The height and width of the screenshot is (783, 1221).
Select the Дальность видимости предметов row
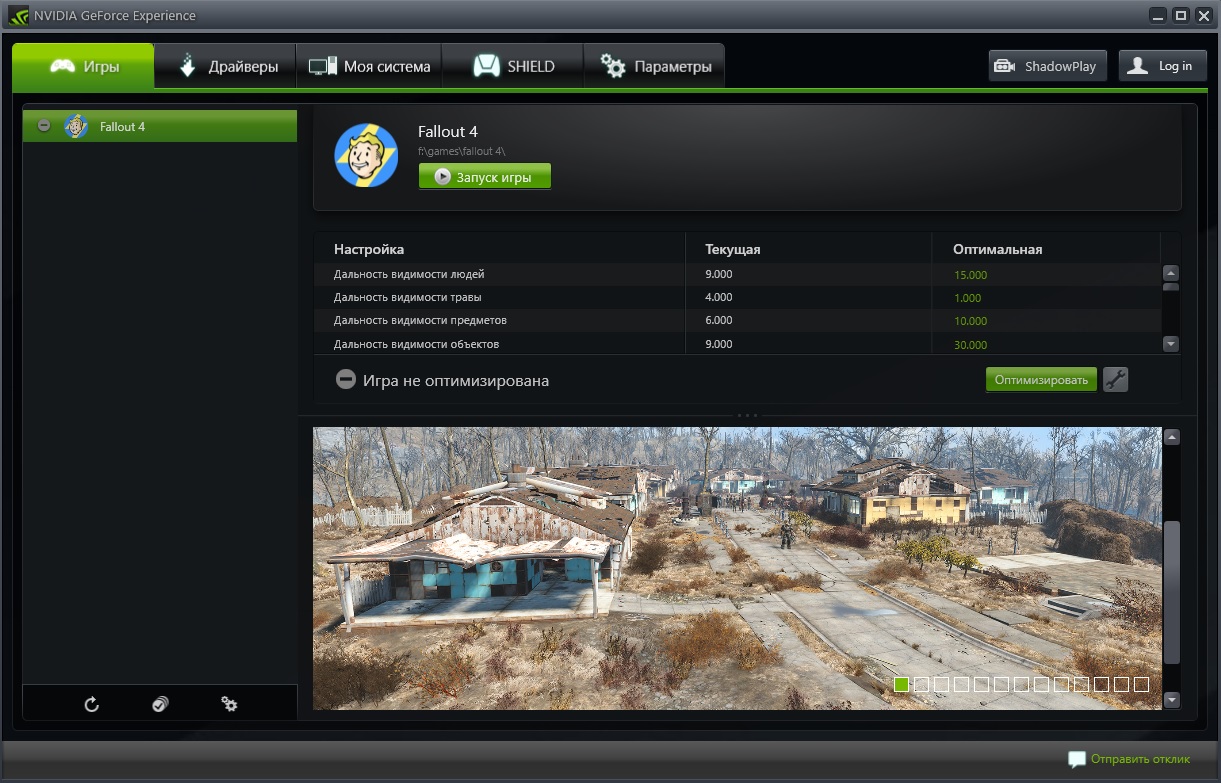(x=737, y=320)
